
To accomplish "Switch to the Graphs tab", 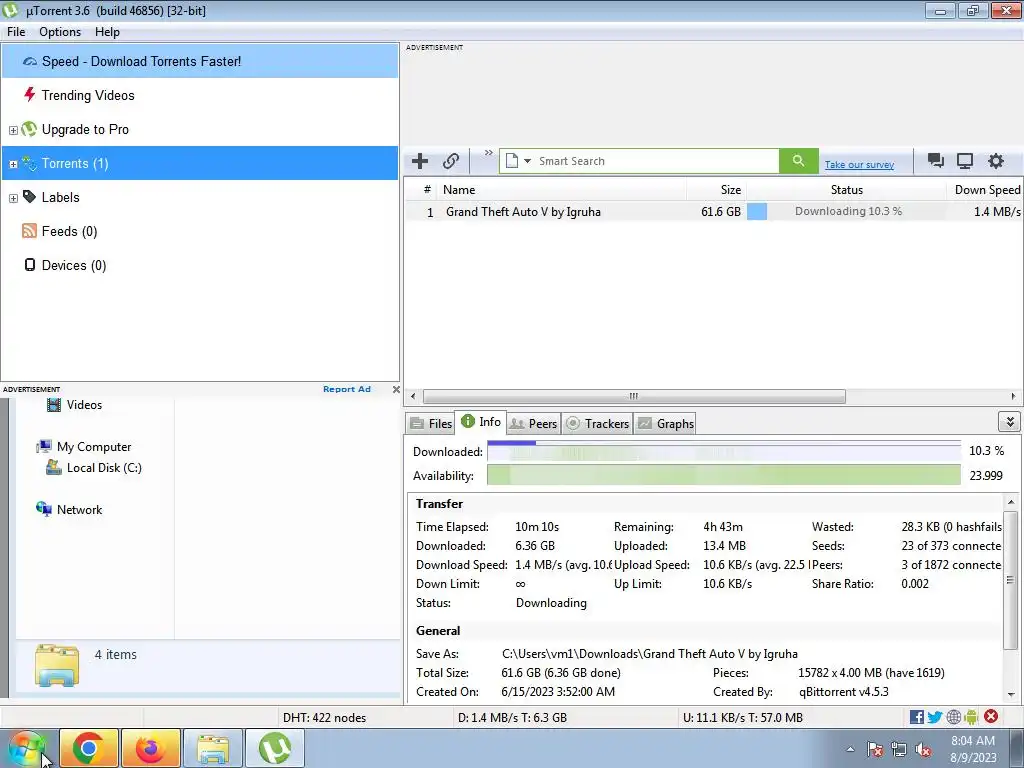I will click(665, 423).
